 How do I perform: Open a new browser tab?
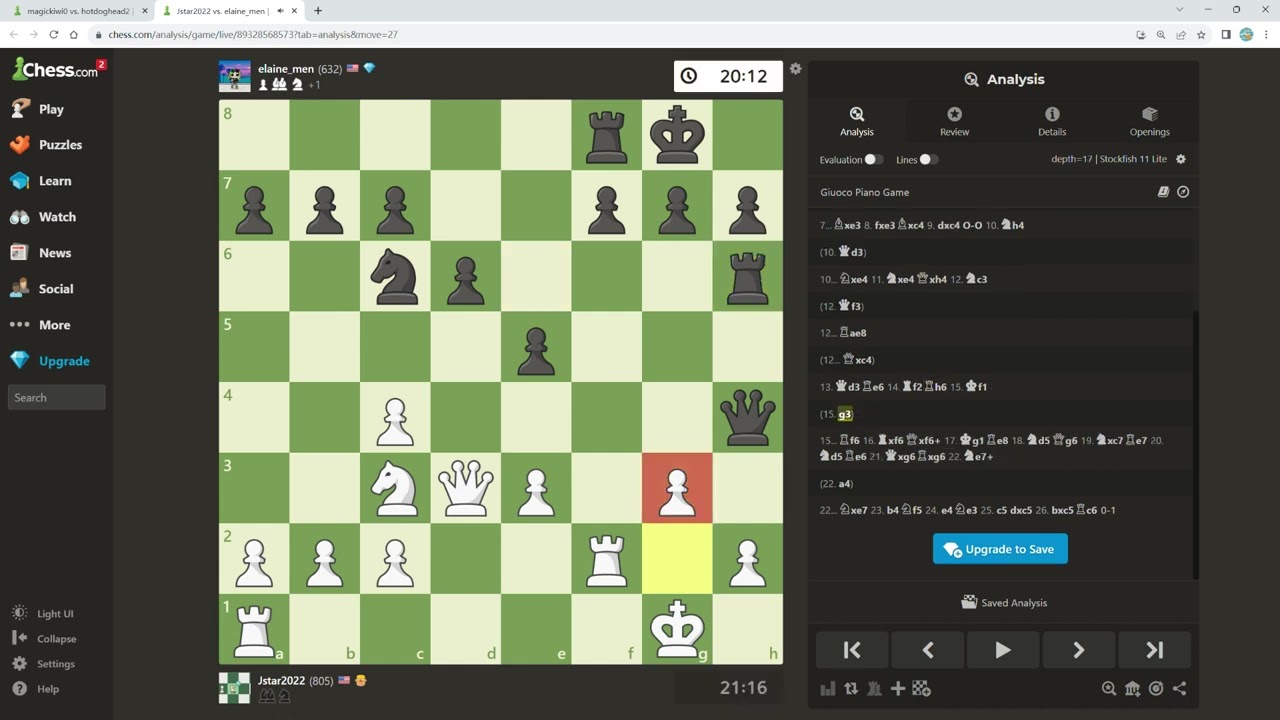click(x=318, y=11)
